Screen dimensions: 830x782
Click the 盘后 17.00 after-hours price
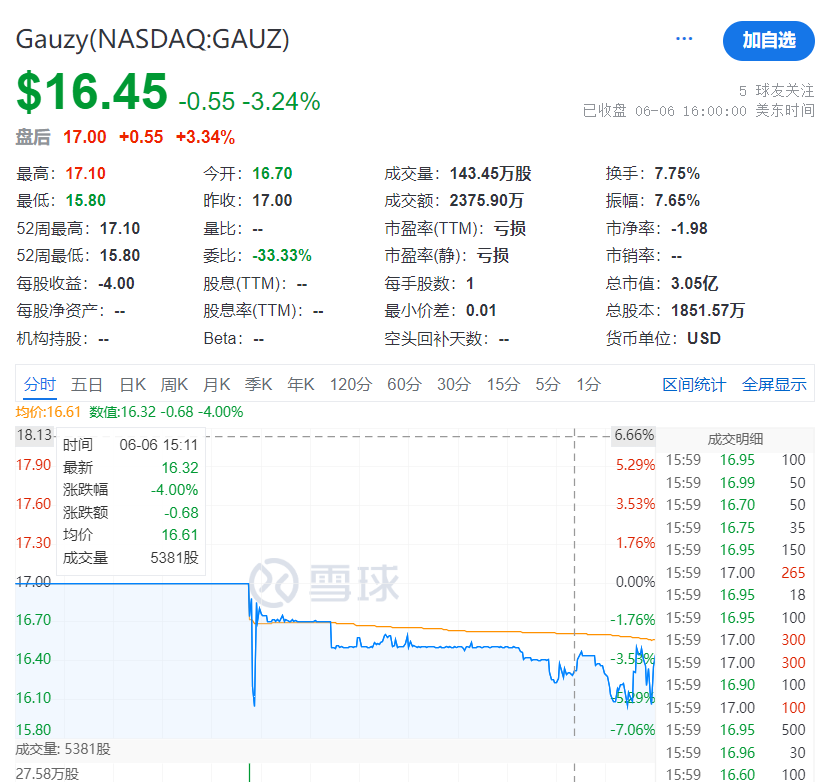coord(85,137)
